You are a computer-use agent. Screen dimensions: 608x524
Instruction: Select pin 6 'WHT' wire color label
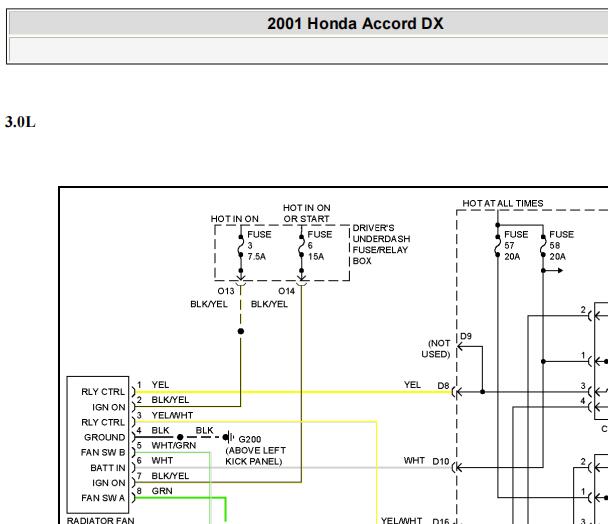[162, 460]
